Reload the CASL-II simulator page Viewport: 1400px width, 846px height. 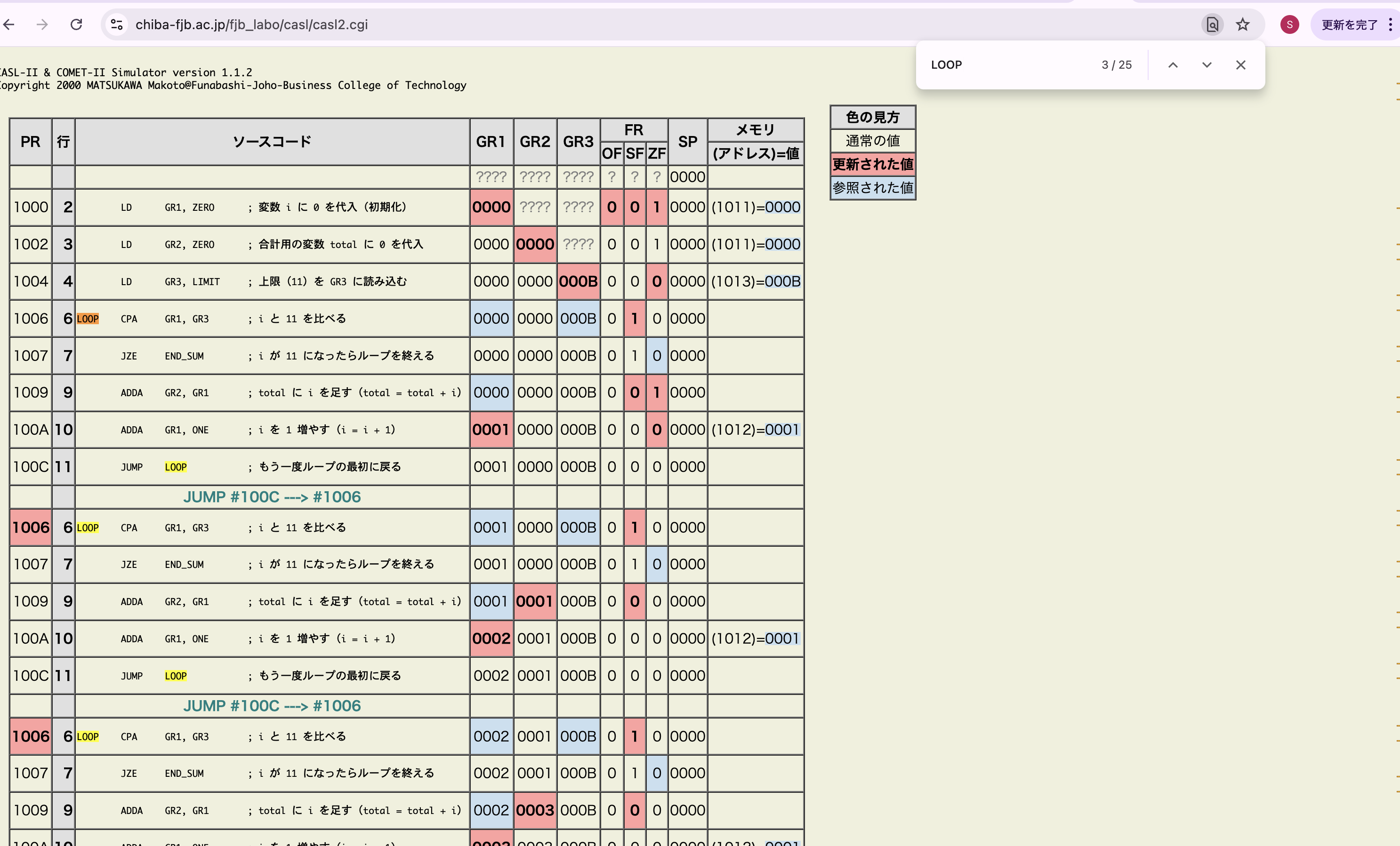point(76,24)
